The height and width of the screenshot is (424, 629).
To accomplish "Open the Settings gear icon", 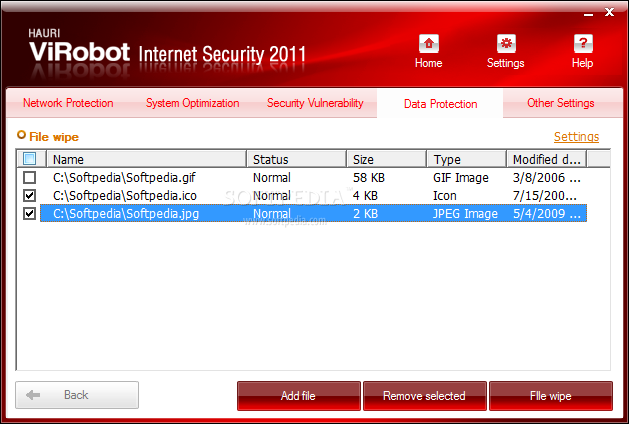I will [x=506, y=44].
